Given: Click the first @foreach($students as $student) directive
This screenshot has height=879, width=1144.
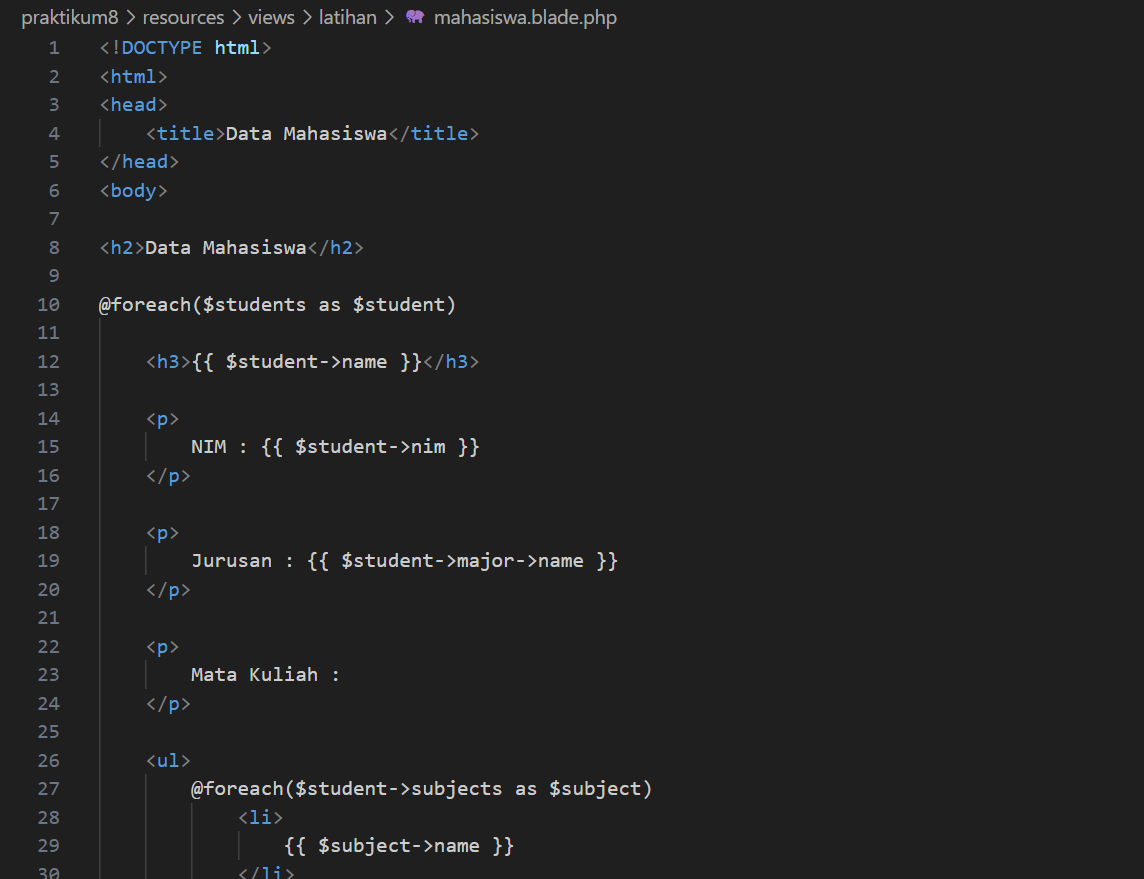Looking at the screenshot, I should (277, 304).
